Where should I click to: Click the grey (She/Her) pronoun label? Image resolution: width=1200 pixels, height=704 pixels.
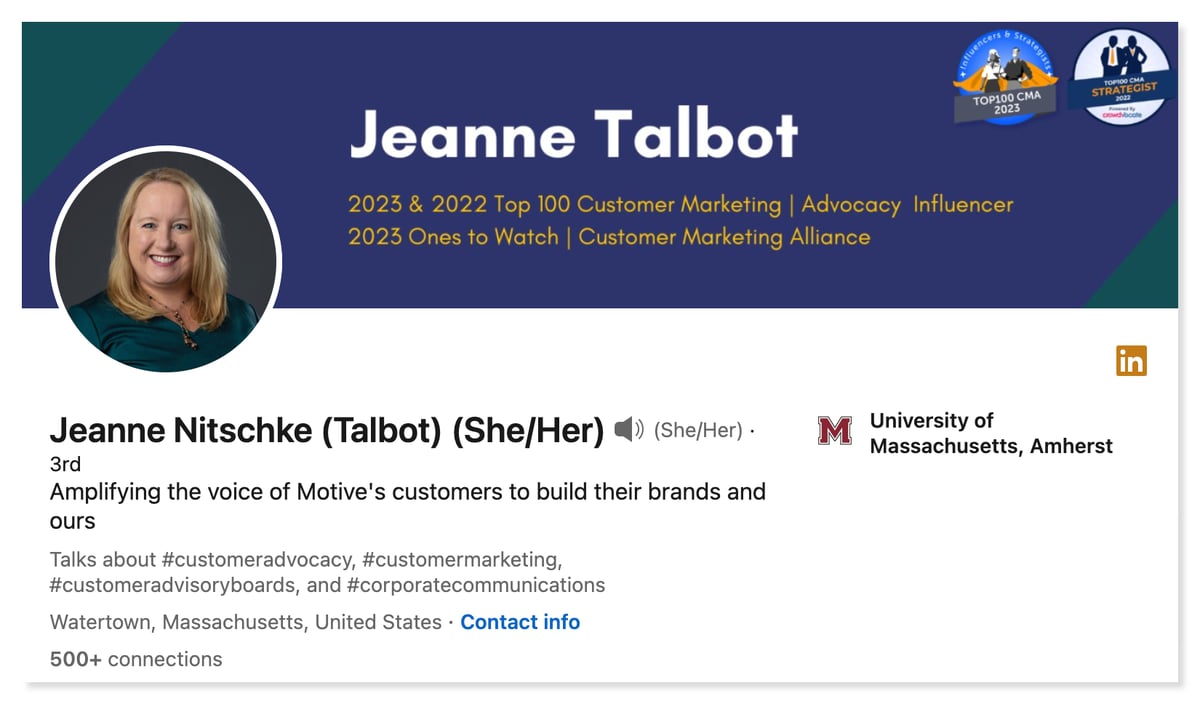698,431
